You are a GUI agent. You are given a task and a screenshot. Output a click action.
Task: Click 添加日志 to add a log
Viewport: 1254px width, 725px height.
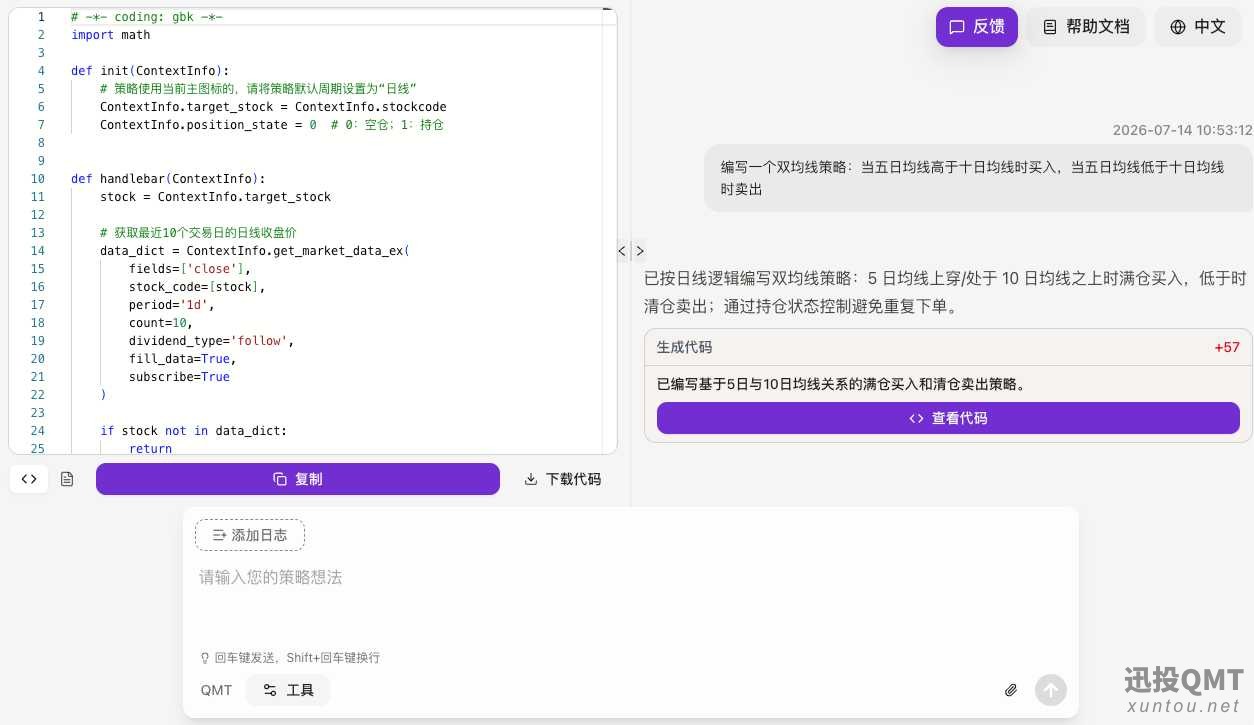(250, 535)
